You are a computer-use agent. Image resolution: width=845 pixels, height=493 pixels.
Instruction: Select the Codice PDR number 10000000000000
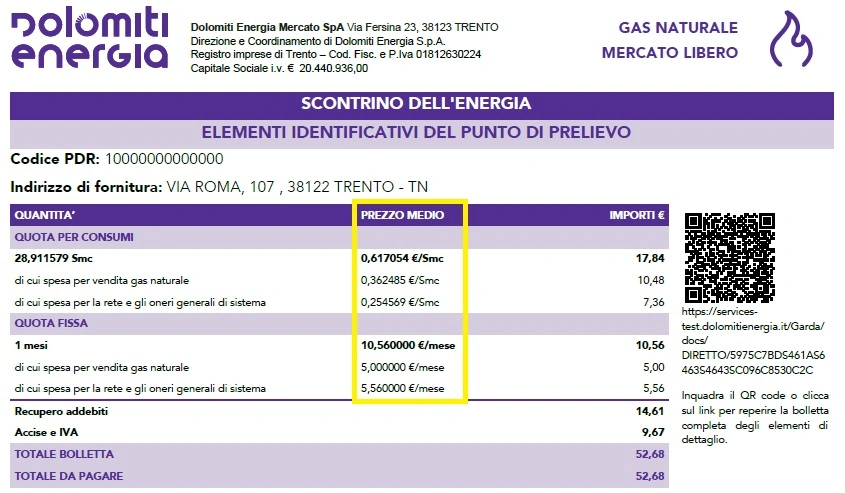coord(164,159)
